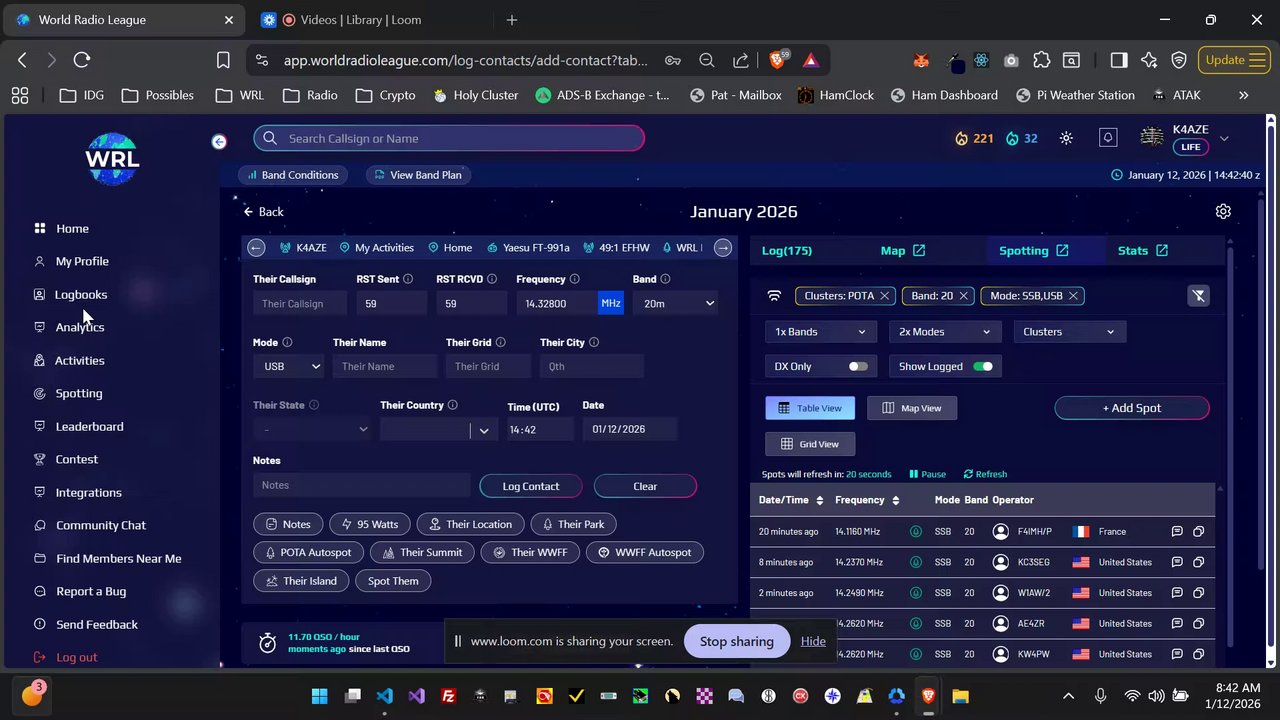The height and width of the screenshot is (720, 1280).
Task: Sort spots by Date/Time arrows
Action: click(x=819, y=500)
